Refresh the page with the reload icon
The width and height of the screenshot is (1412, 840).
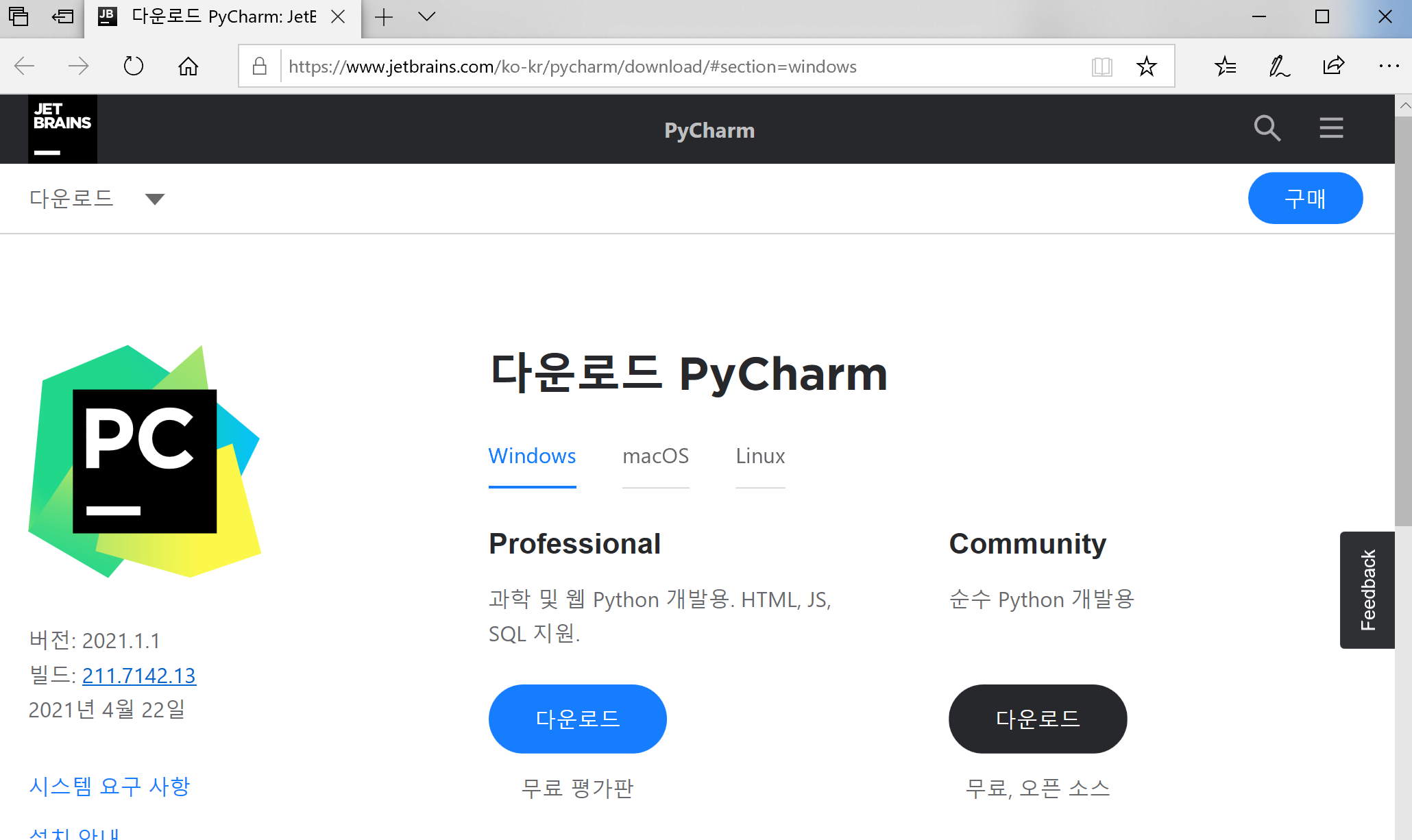(133, 66)
